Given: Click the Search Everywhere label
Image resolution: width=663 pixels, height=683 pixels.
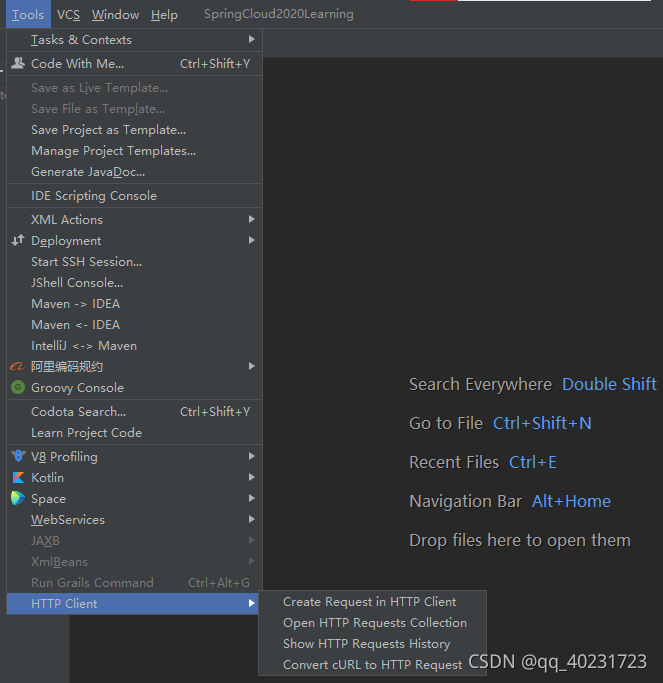Looking at the screenshot, I should [480, 384].
